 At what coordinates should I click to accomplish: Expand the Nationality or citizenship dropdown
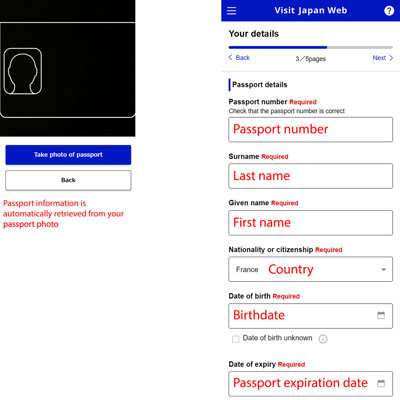click(310, 269)
